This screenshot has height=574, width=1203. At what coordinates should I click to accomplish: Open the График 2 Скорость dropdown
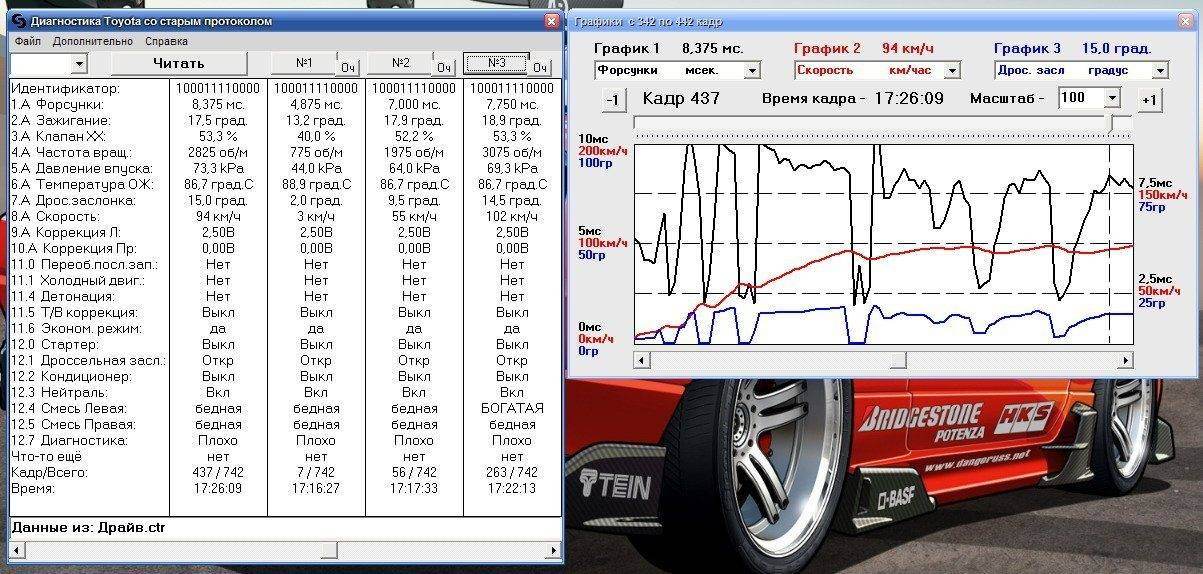pos(952,71)
